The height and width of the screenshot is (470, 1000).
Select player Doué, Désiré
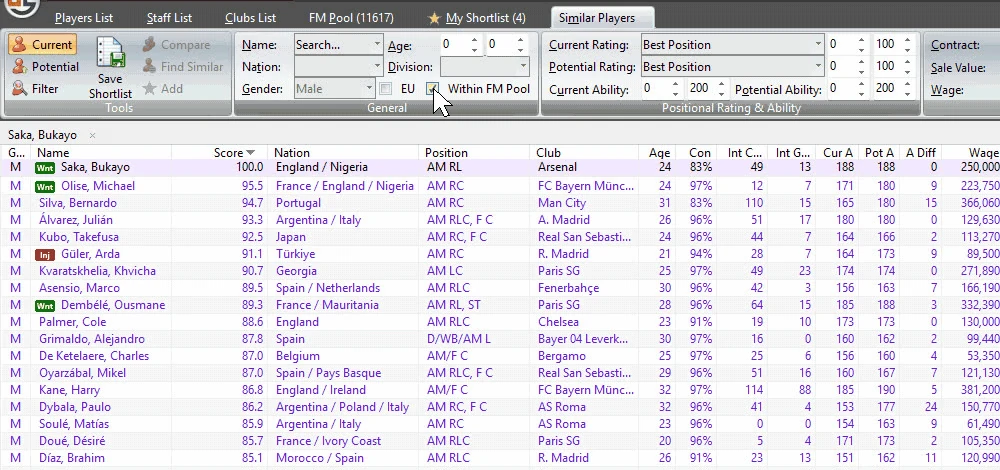click(72, 441)
